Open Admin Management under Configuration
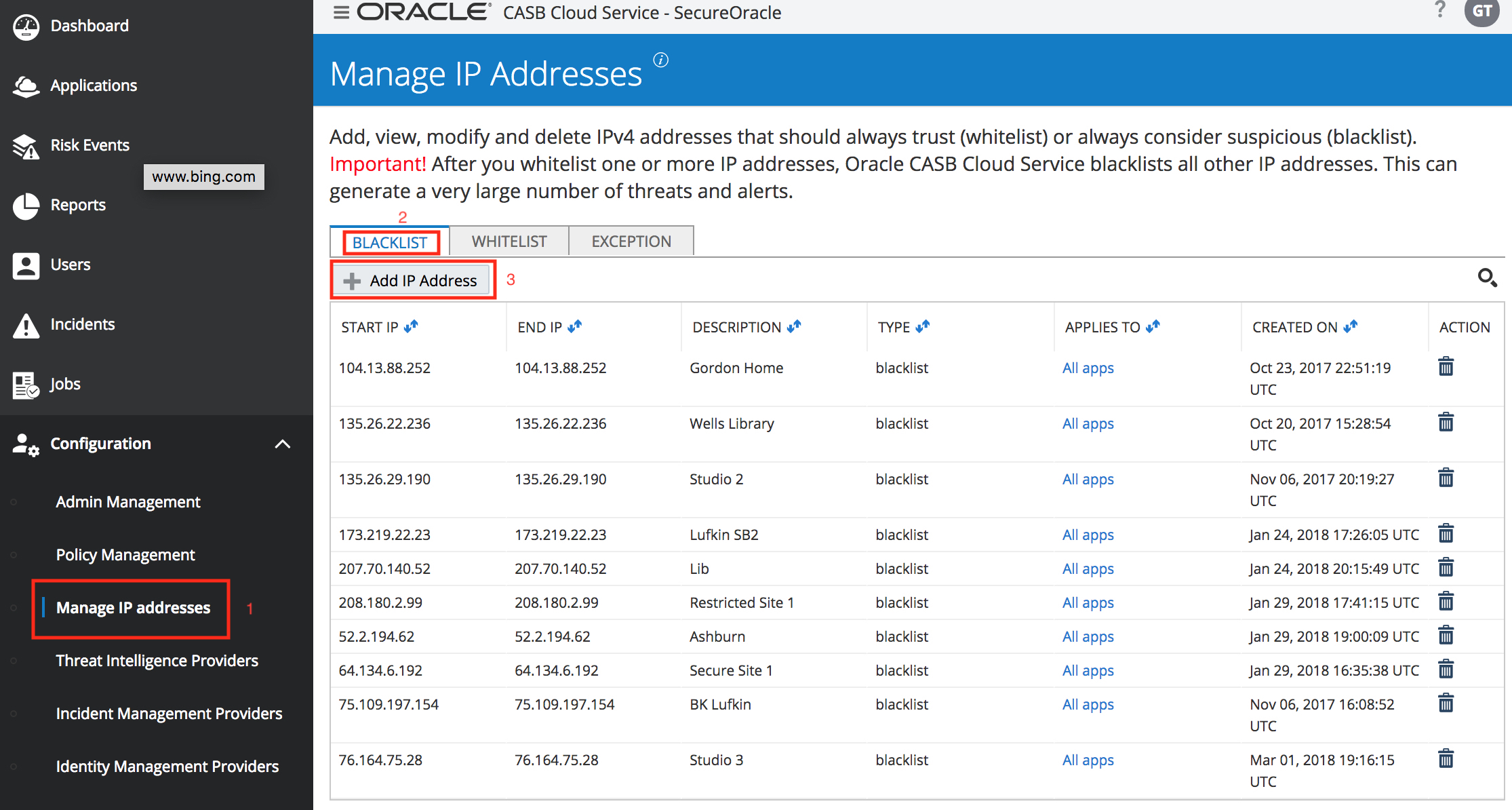The image size is (1512, 810). [128, 502]
